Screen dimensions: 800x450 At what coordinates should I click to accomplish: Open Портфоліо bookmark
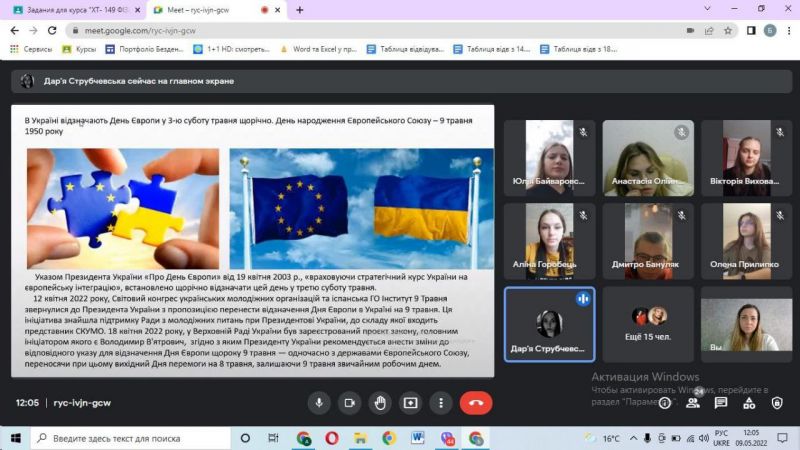click(144, 49)
